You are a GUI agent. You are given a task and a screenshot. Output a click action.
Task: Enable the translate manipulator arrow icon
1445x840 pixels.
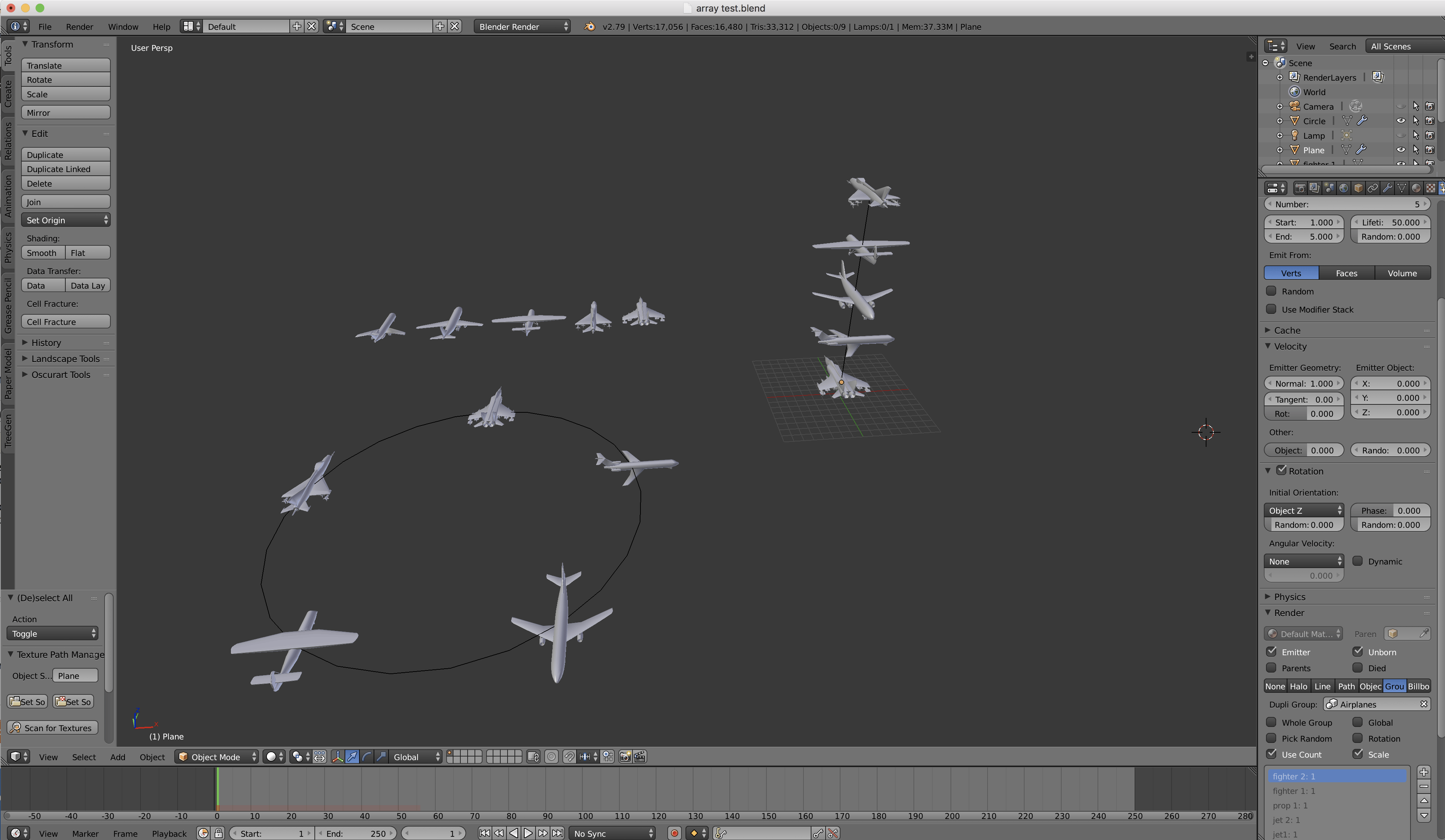[352, 757]
